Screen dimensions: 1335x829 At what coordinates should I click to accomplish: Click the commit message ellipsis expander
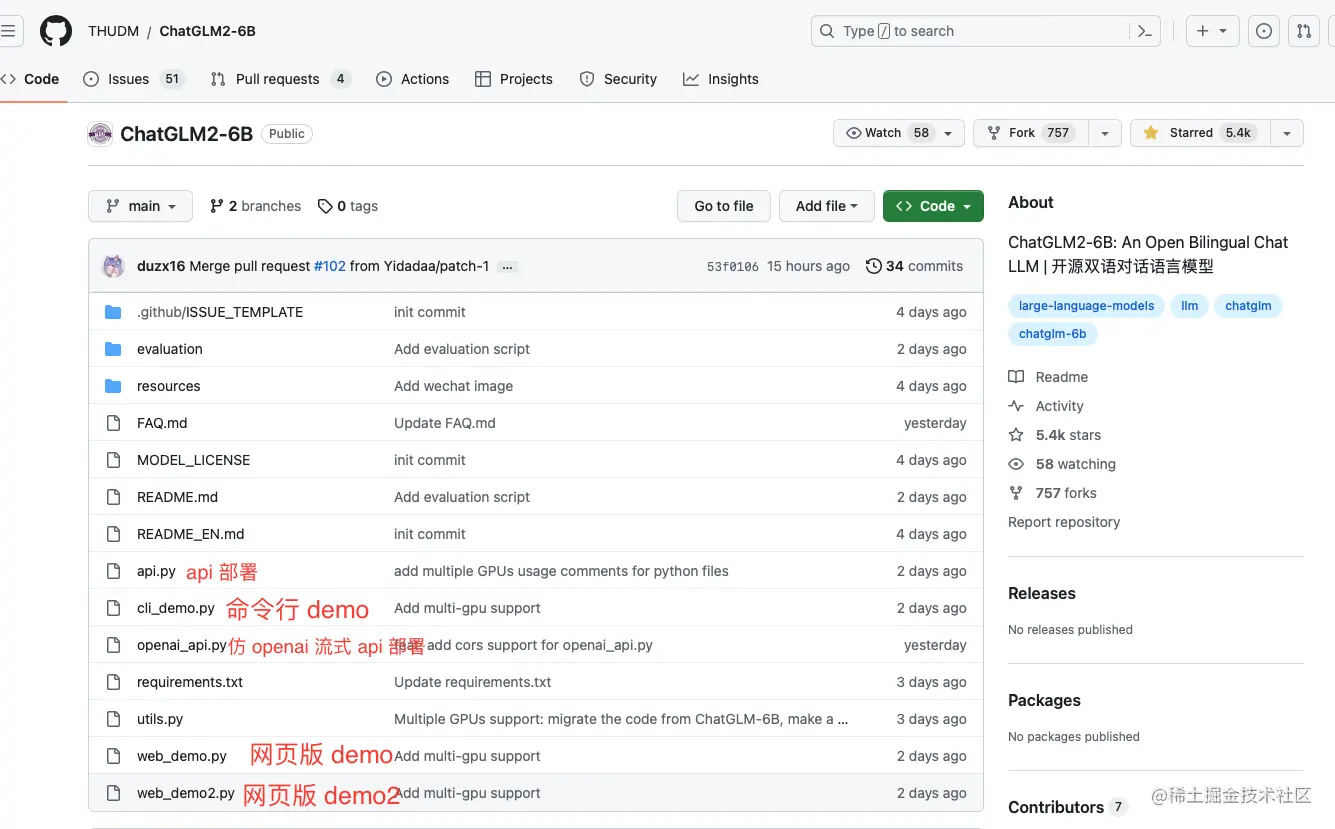(x=508, y=267)
